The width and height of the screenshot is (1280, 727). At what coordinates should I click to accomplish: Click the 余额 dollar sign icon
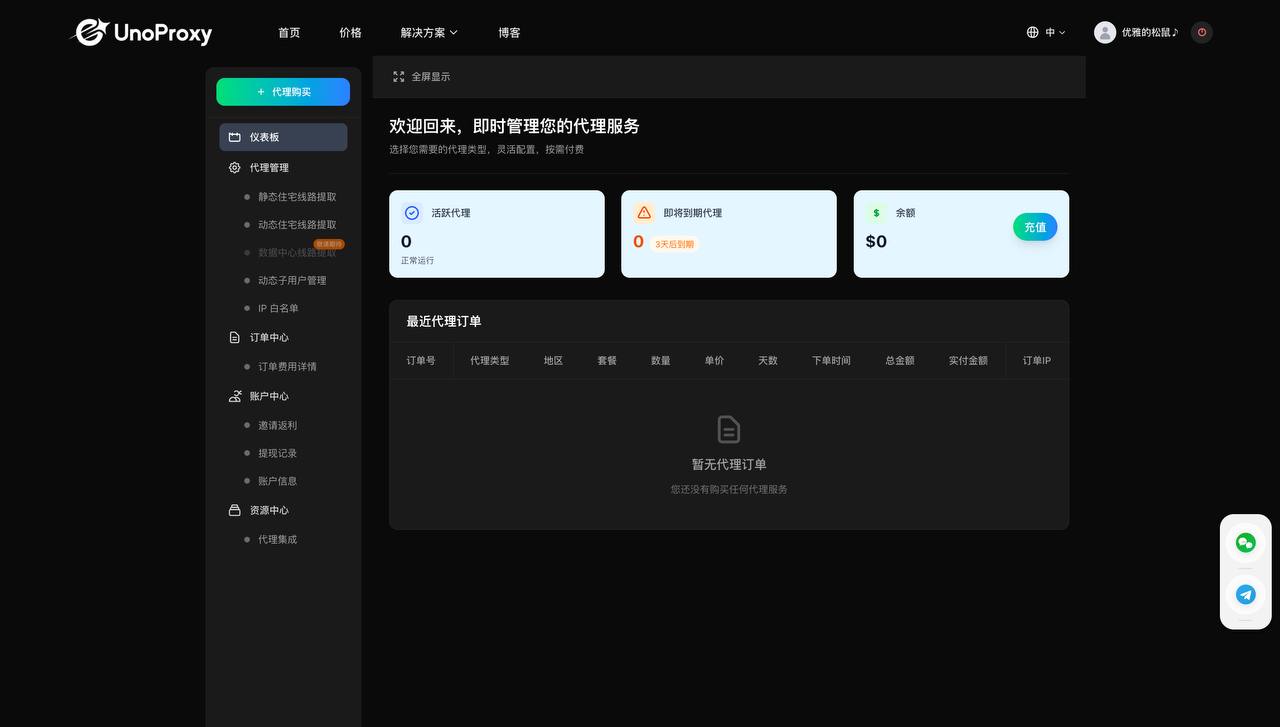point(876,213)
